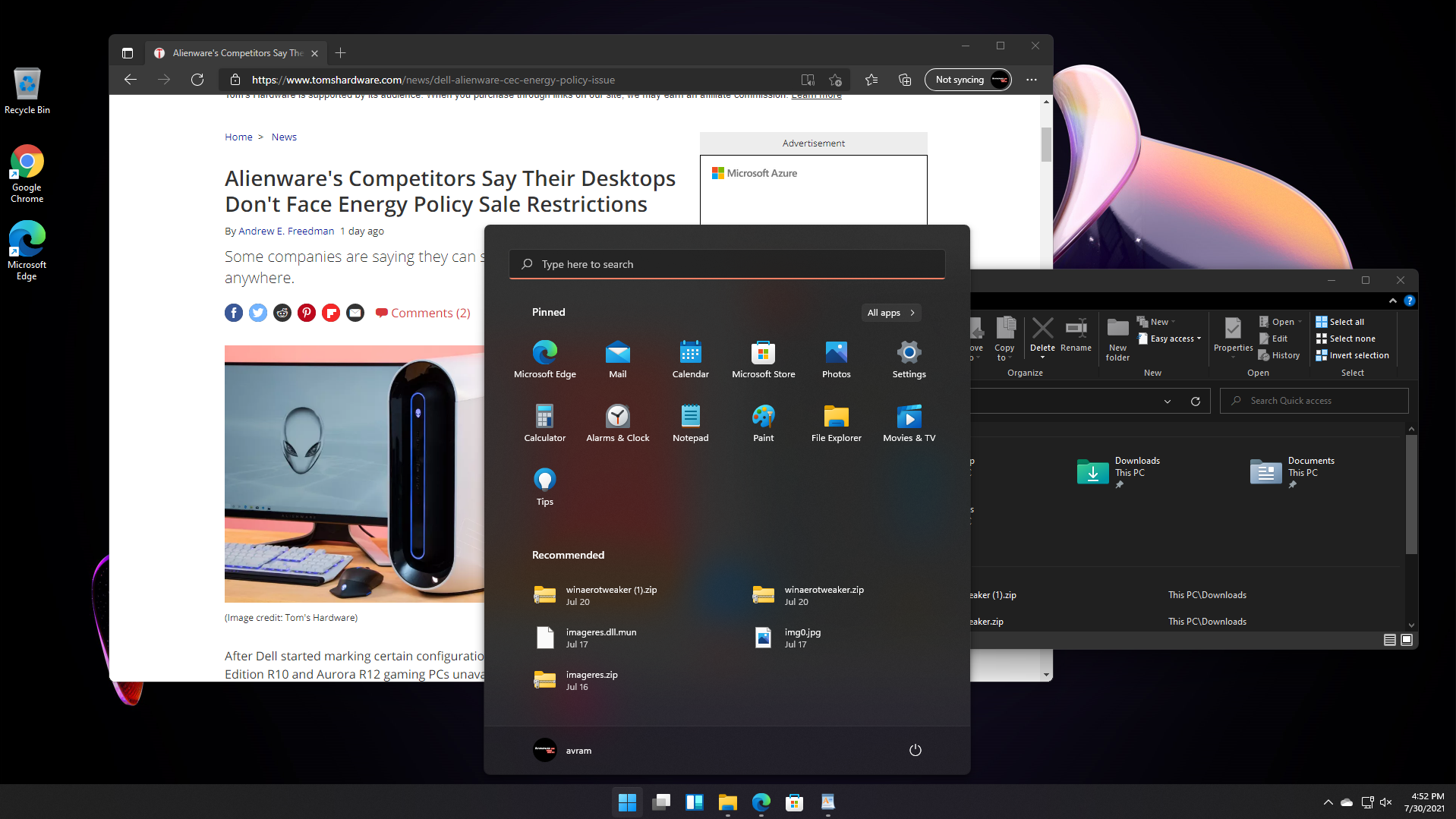Screen dimensions: 1456x819
Task: Click the Start search box
Action: pyautogui.click(x=727, y=264)
